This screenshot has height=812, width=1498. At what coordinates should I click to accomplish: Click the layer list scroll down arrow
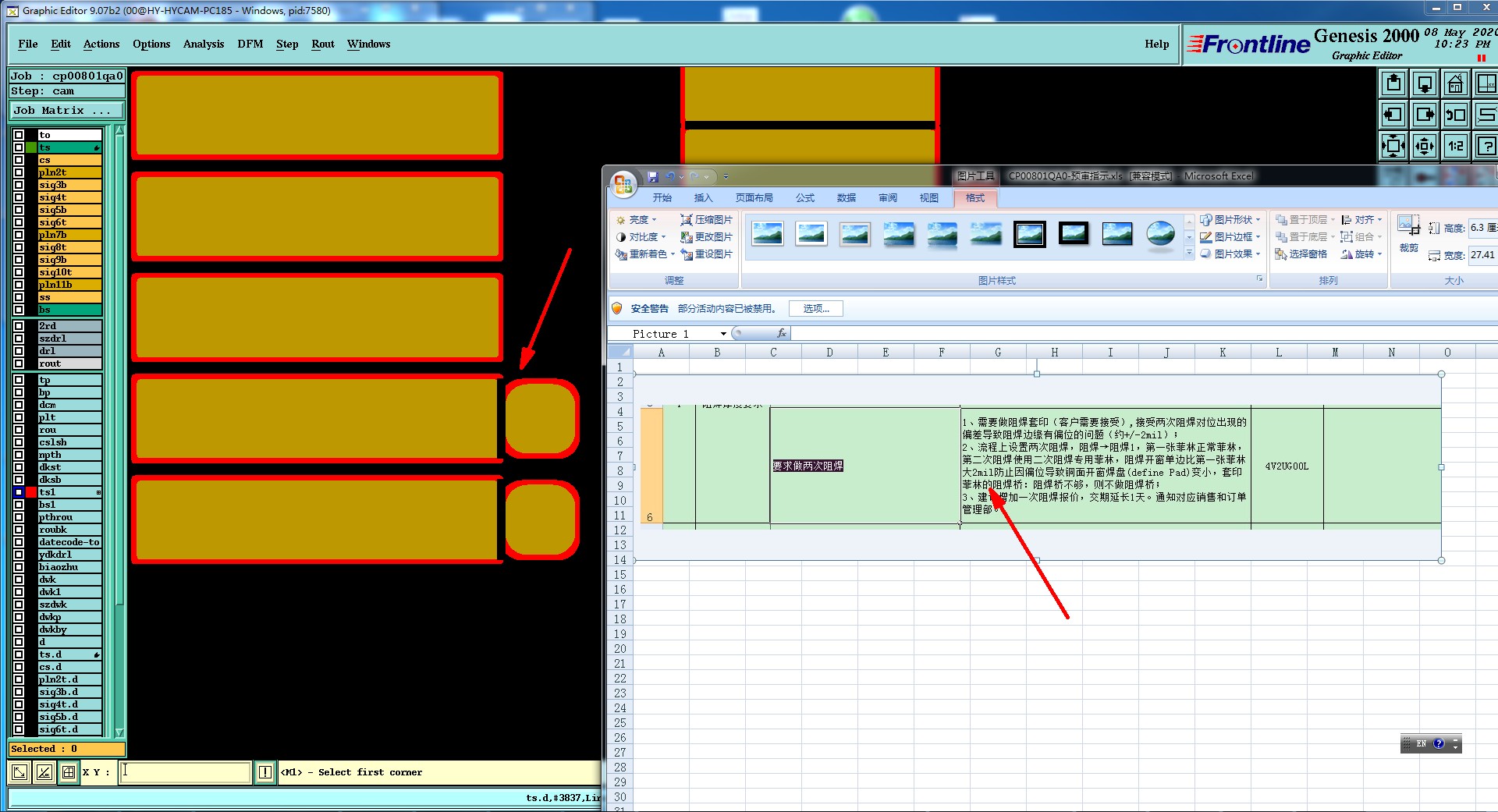(119, 732)
